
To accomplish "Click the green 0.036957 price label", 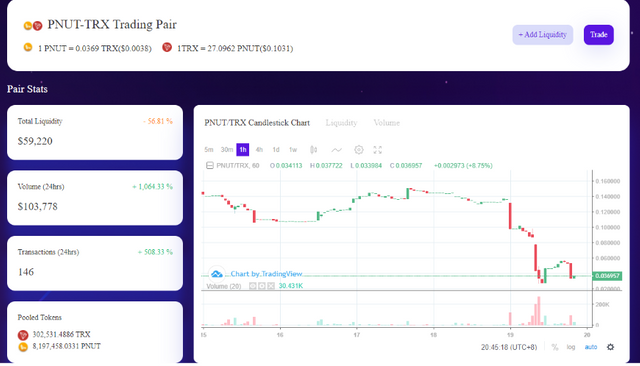I will click(607, 276).
